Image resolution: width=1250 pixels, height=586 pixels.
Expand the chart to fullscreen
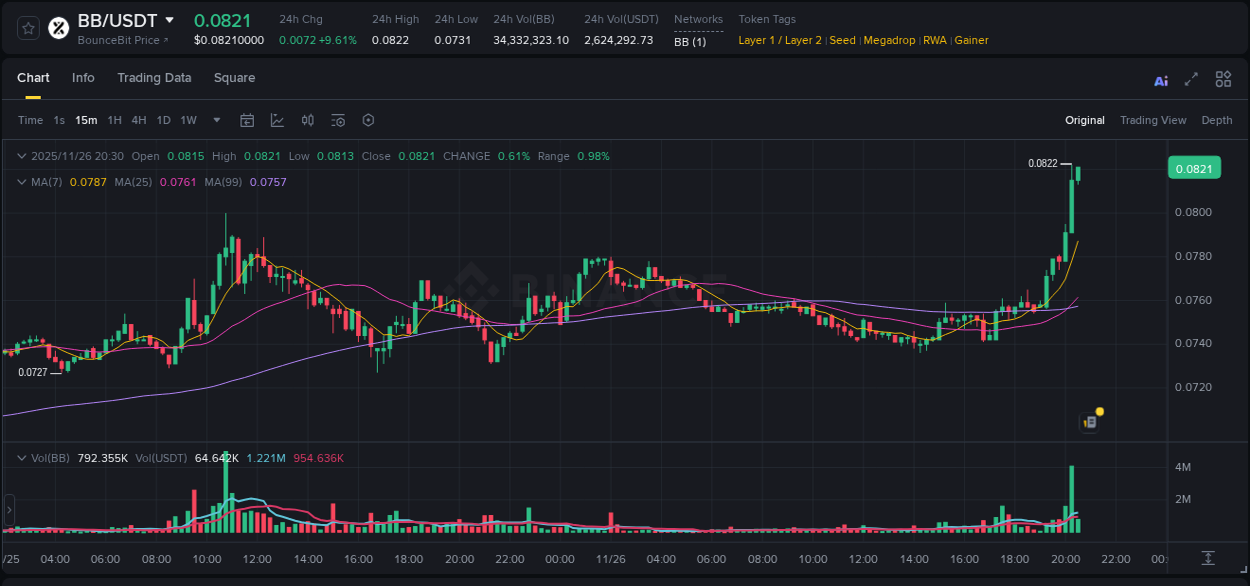(x=1191, y=80)
